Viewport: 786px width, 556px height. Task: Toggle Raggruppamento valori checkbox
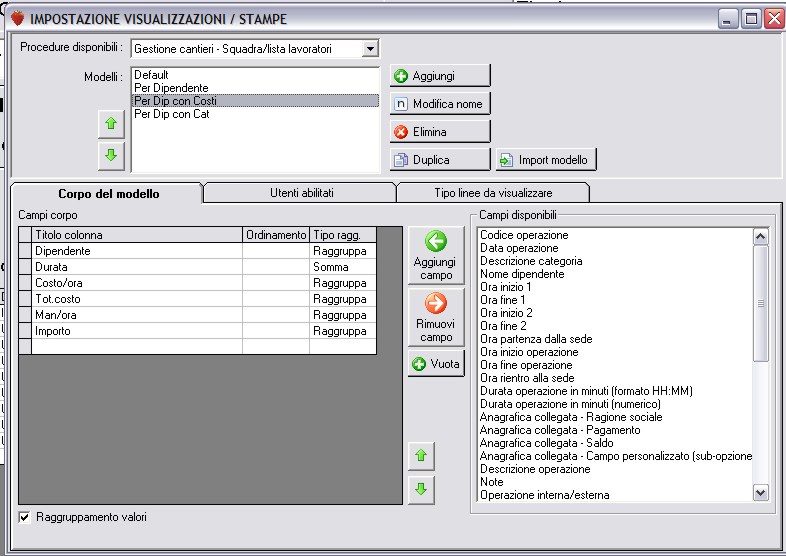pos(24,517)
